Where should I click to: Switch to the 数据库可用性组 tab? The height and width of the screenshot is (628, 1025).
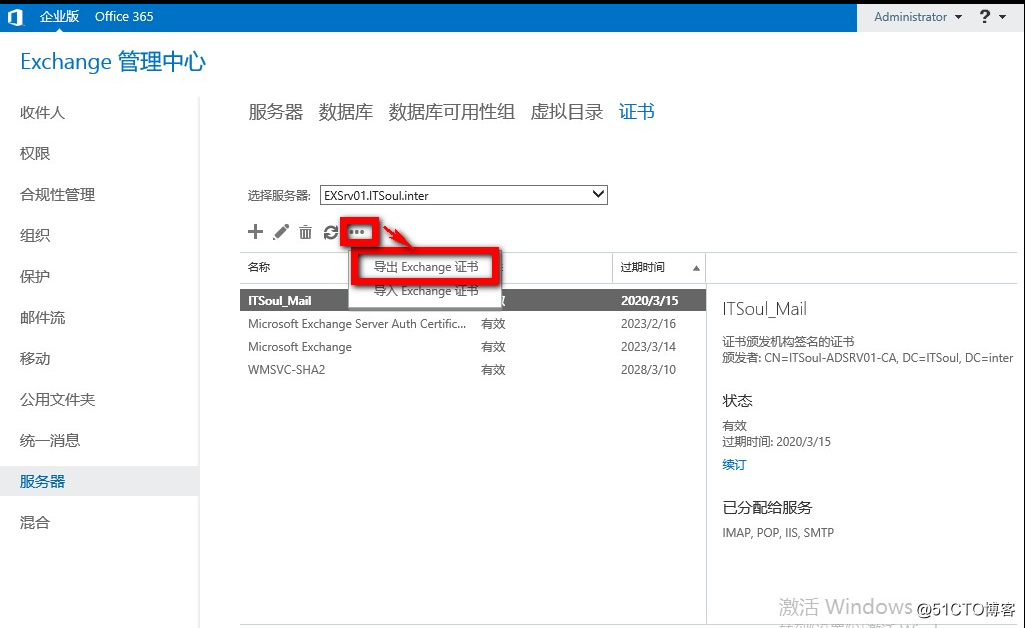[452, 112]
